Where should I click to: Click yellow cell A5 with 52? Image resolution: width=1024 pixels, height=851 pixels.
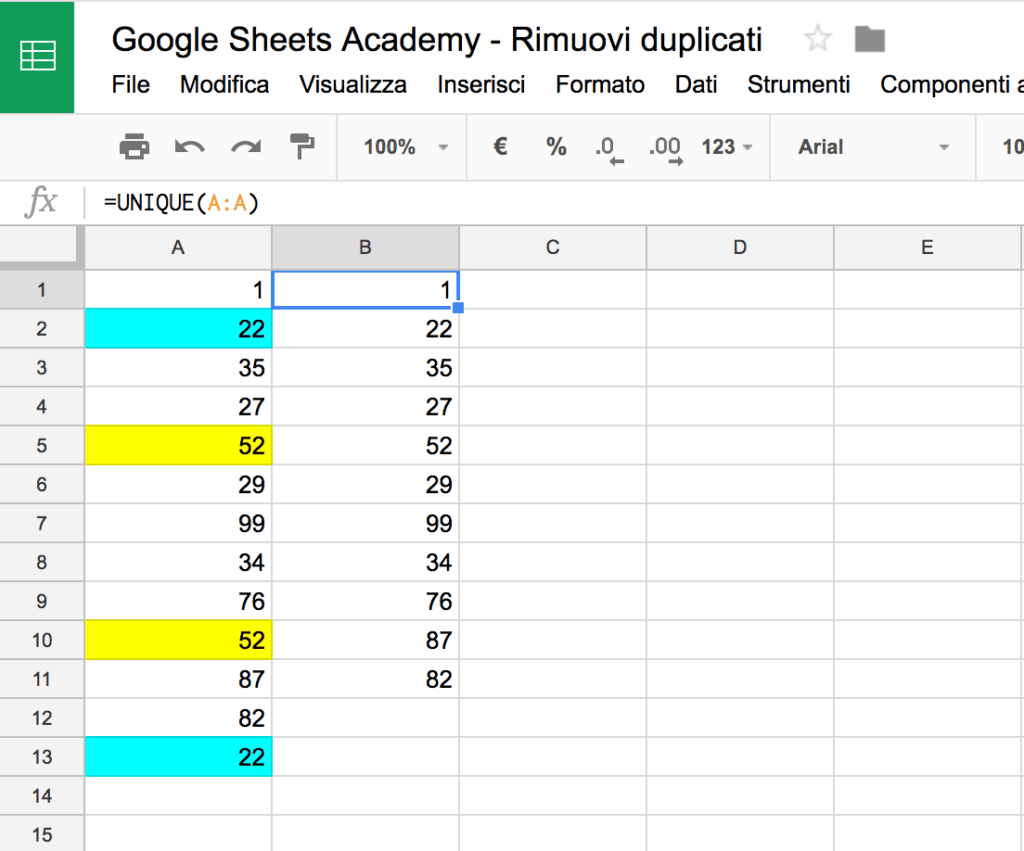tap(178, 445)
